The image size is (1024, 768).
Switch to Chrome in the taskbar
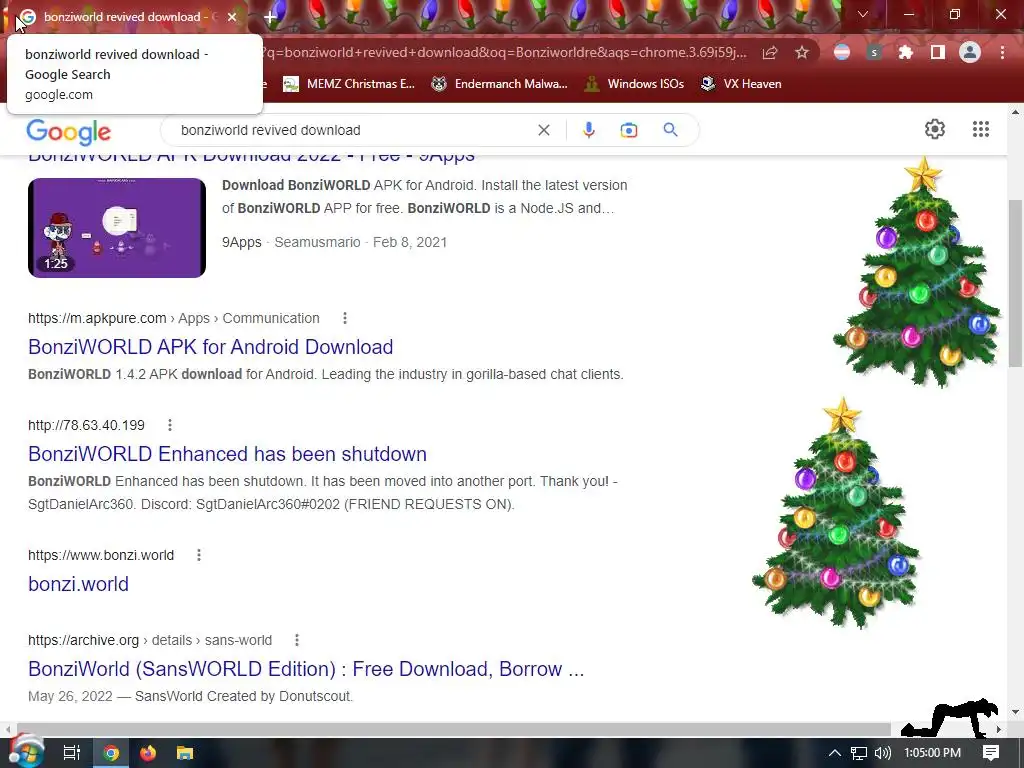[x=111, y=753]
